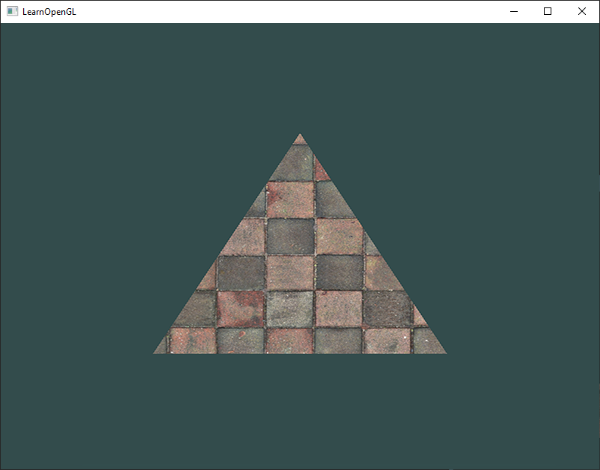Click the central dark gray brick in the triangle's third row

tap(290, 236)
